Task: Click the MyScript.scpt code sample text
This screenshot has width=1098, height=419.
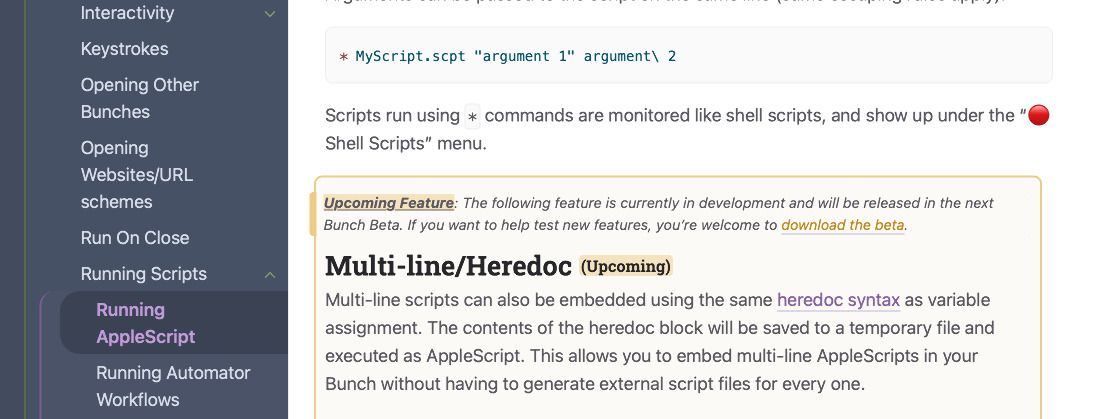Action: click(410, 56)
